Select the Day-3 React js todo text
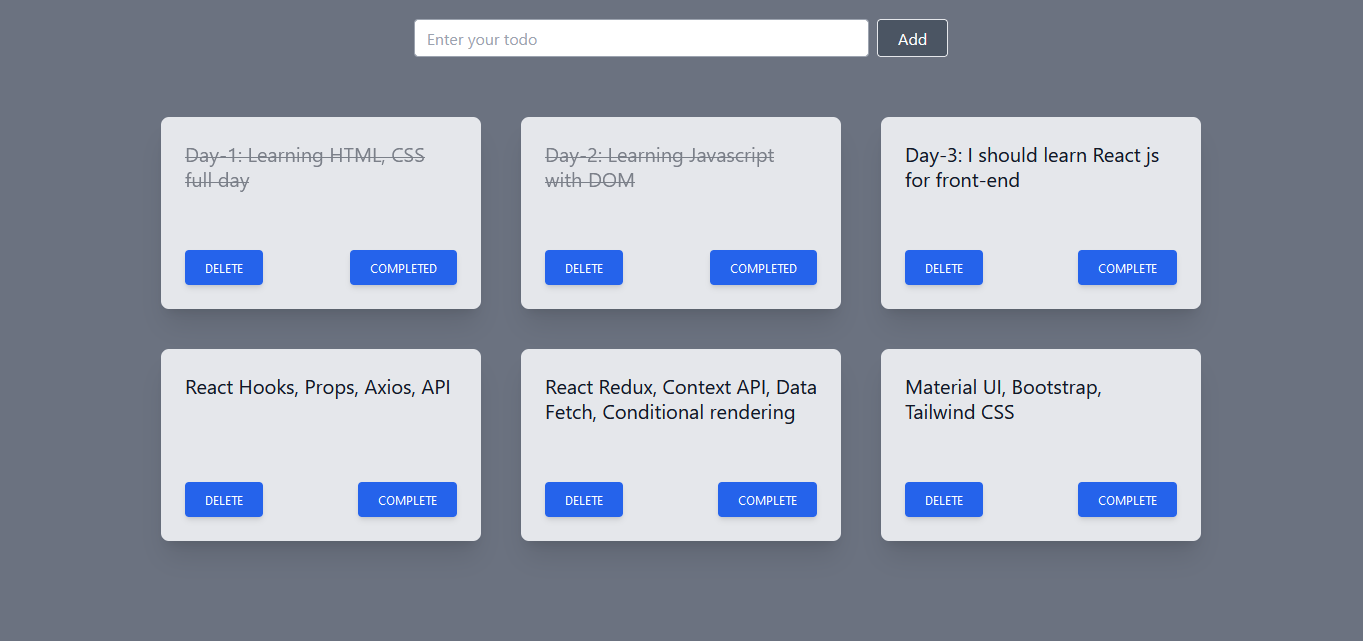 (x=1031, y=168)
